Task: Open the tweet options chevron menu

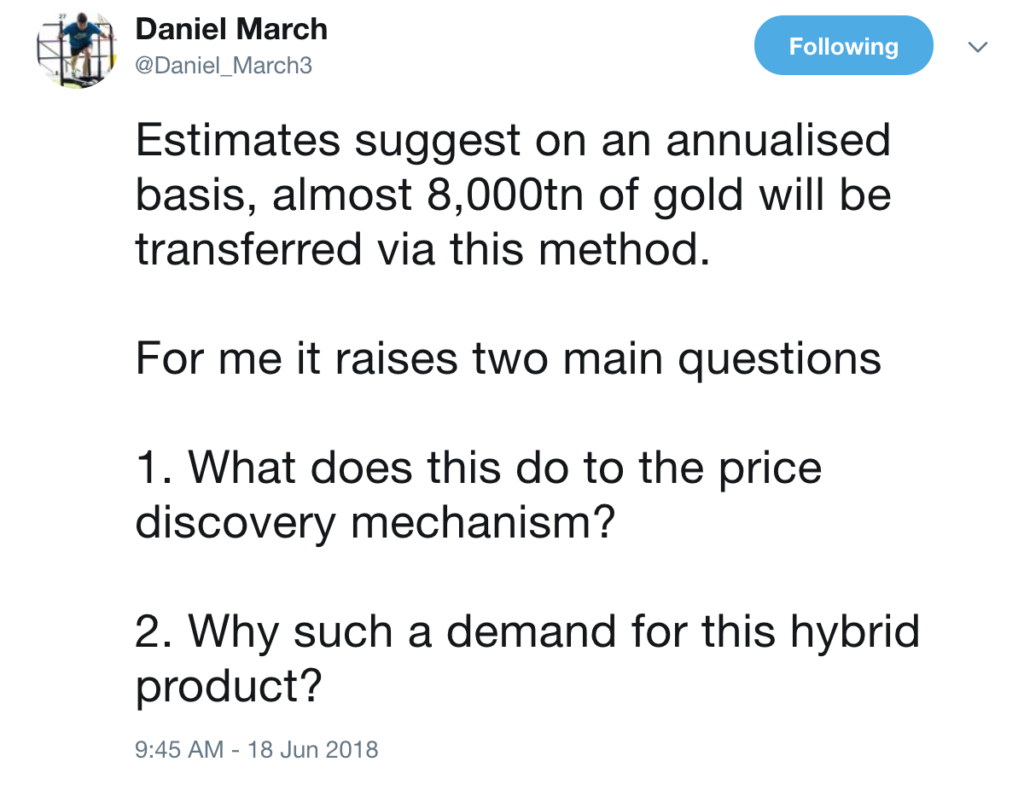Action: [x=977, y=46]
